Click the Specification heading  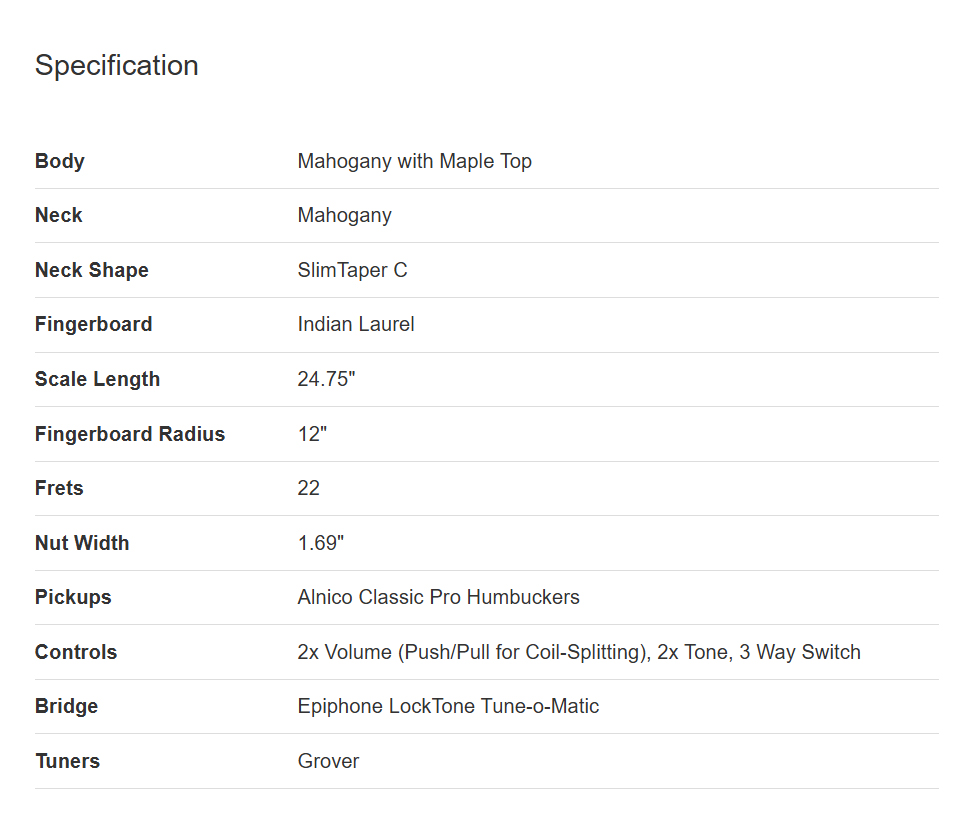click(116, 66)
